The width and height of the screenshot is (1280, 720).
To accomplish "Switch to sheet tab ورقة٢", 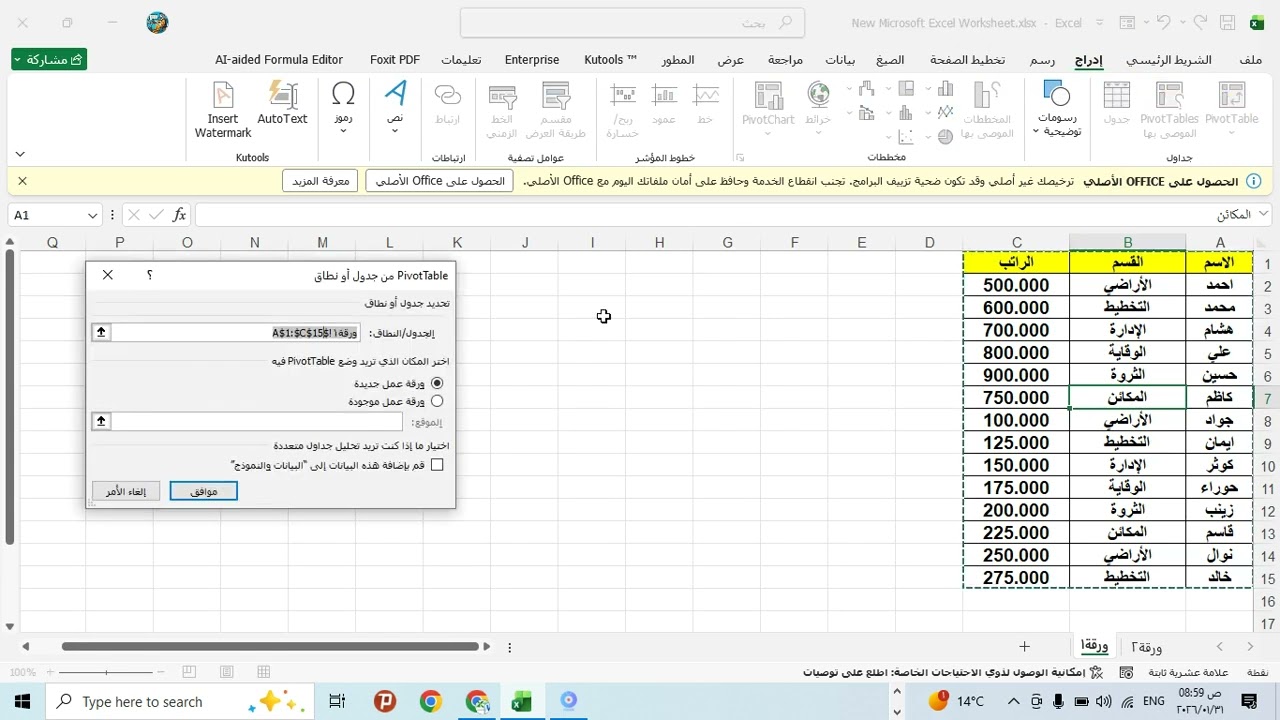I will click(1146, 647).
